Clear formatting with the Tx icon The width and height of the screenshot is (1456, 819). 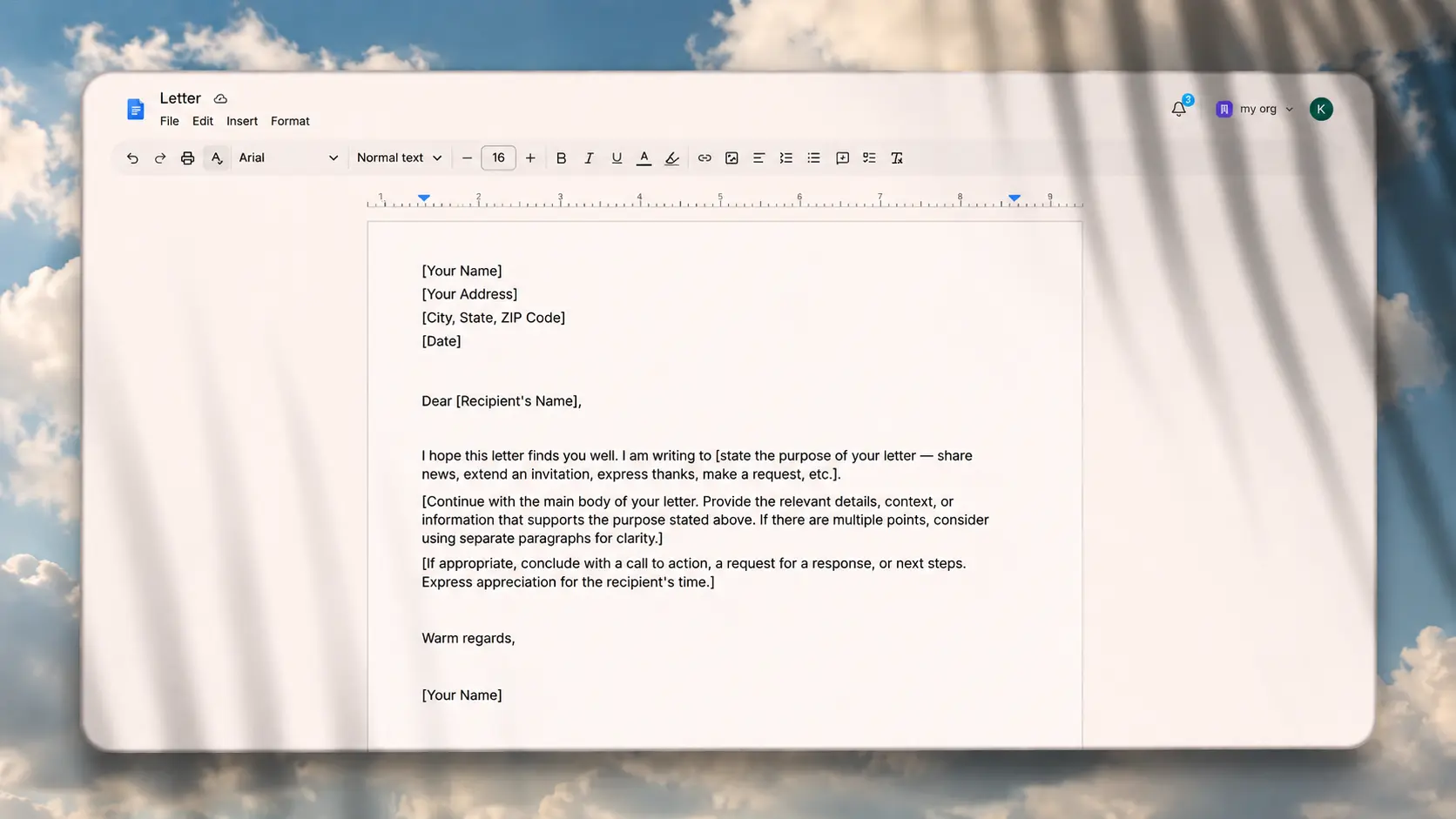click(897, 158)
